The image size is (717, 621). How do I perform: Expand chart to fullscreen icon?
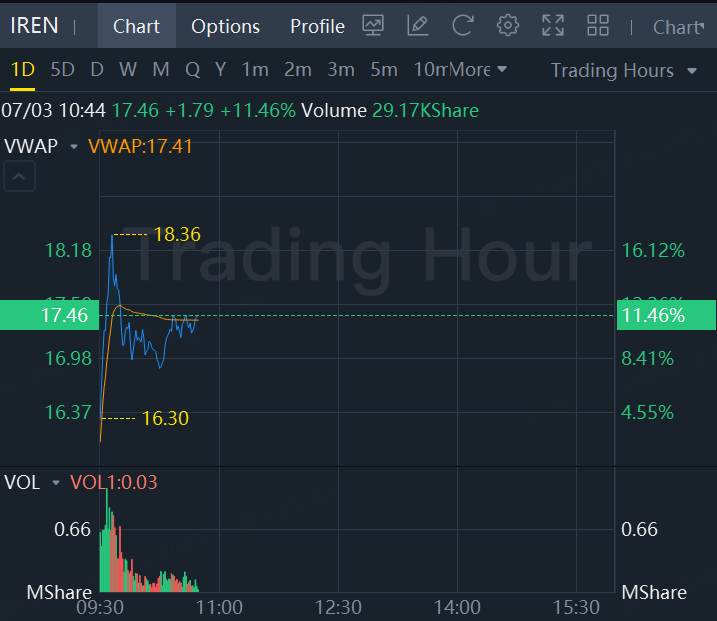click(553, 26)
